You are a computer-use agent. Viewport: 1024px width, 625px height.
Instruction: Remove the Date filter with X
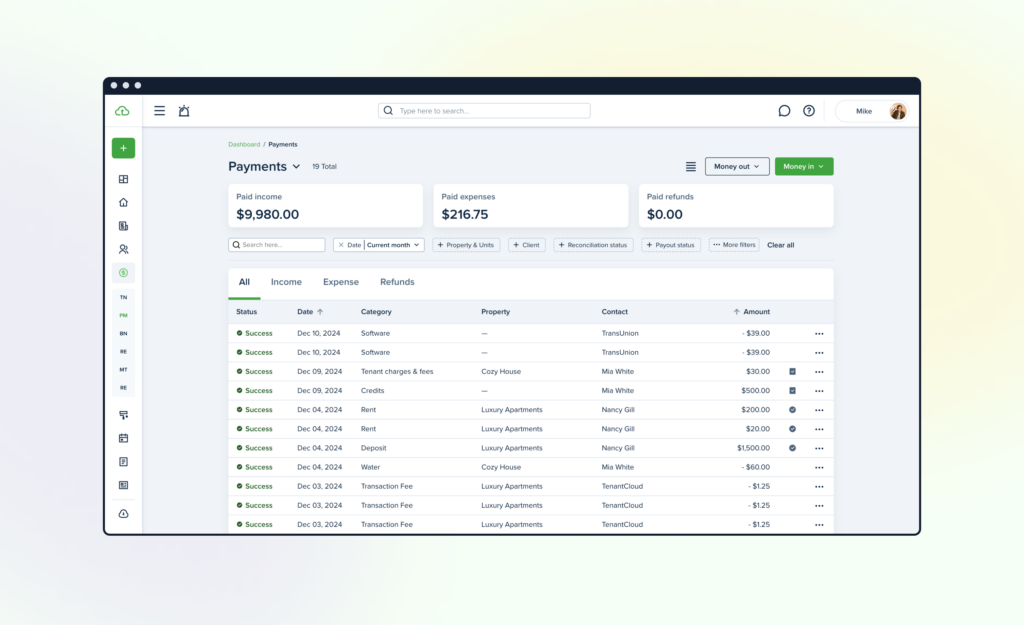[x=341, y=245]
